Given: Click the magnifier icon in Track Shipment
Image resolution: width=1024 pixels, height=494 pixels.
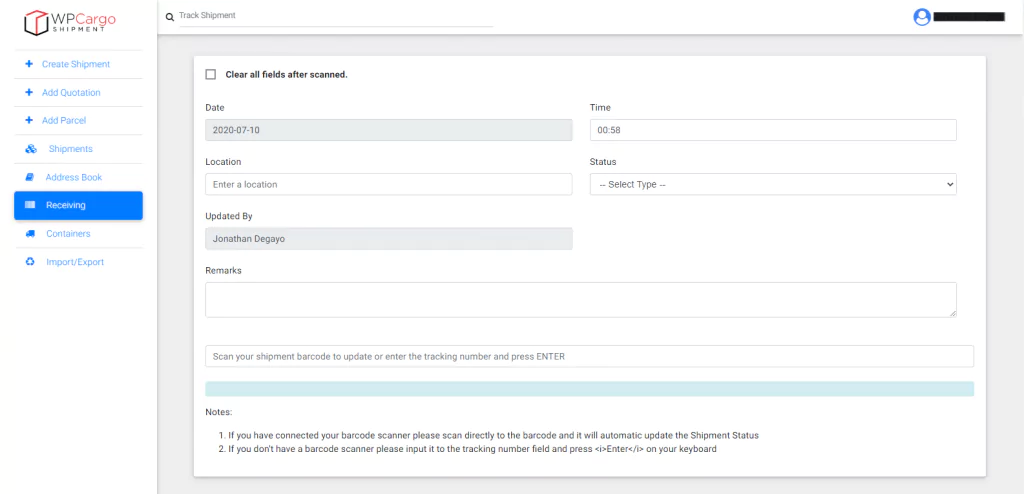Looking at the screenshot, I should 170,17.
